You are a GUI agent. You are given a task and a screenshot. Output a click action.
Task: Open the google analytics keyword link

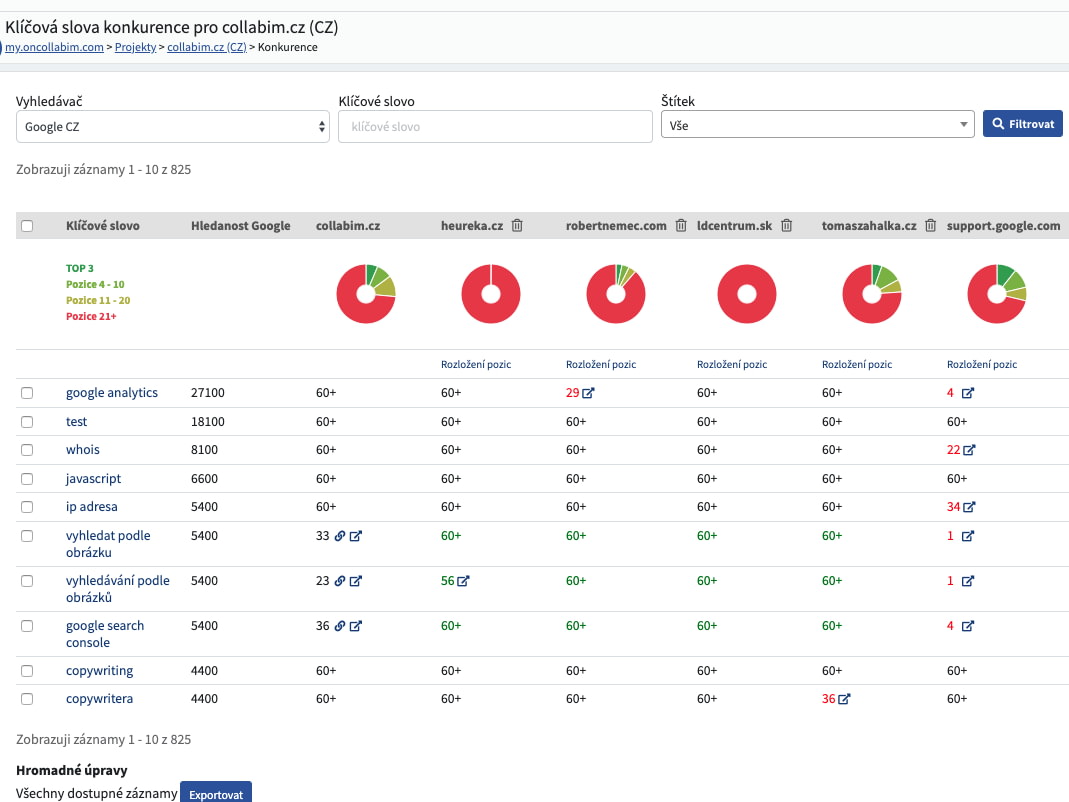(112, 393)
